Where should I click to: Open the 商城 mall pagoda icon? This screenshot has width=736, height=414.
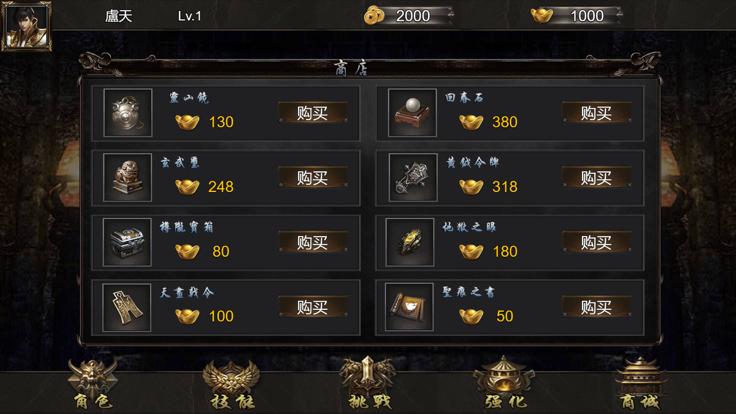tap(640, 383)
